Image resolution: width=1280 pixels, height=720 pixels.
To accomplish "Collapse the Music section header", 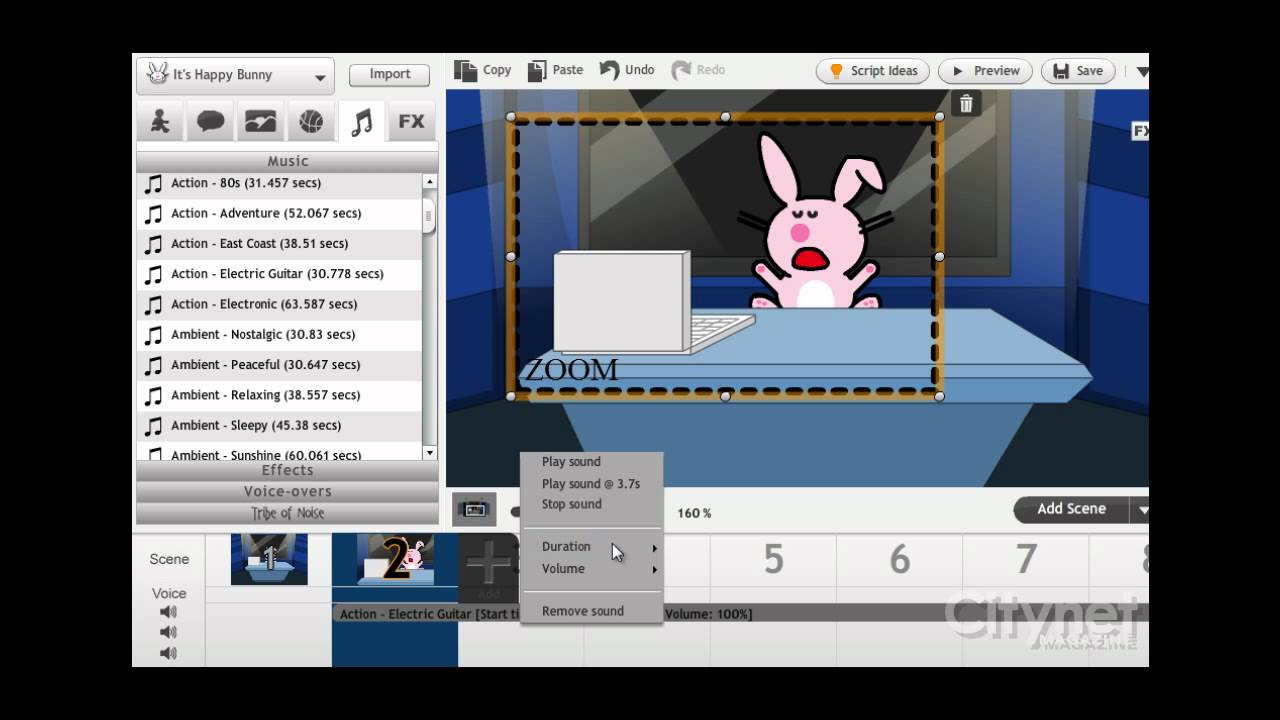I will point(287,161).
